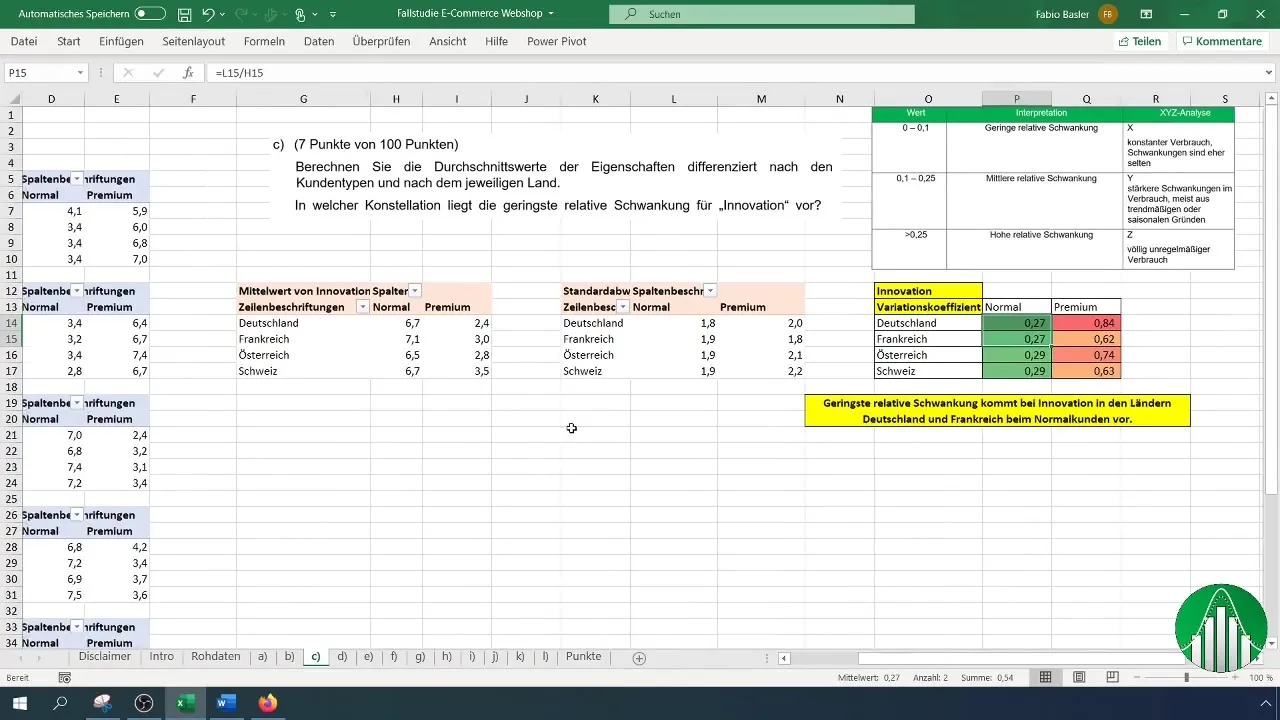This screenshot has height=720, width=1280.
Task: Click the touch/mouse mode icon
Action: (300, 15)
